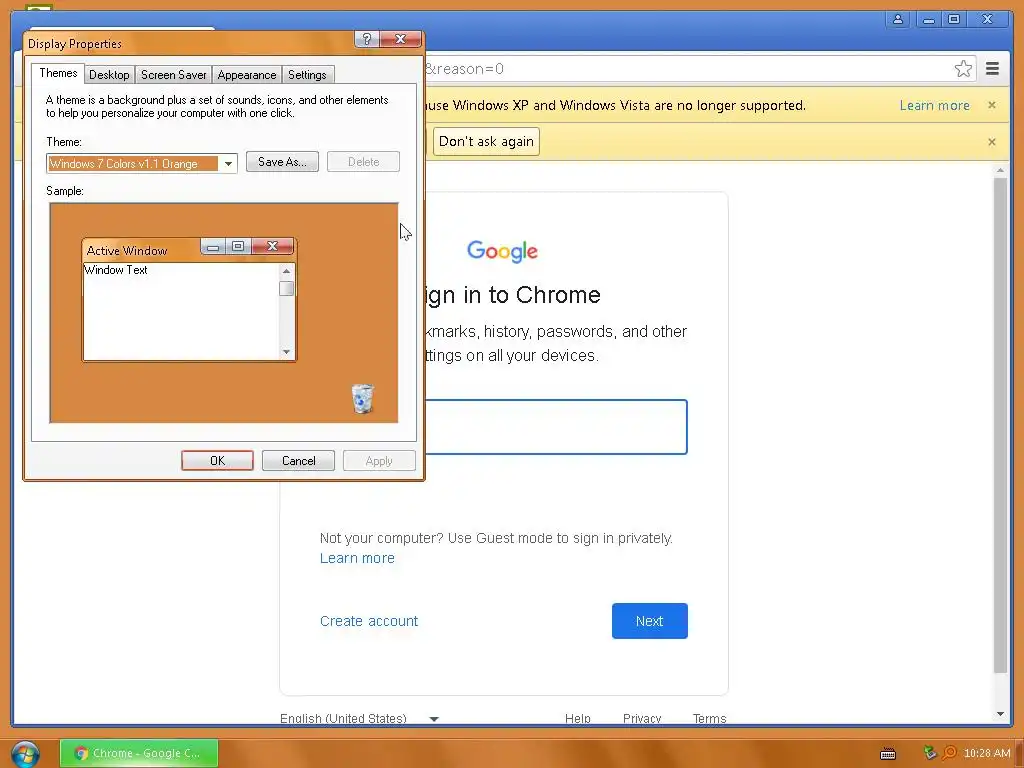Screen dimensions: 1024x768
Task: Click the help question mark button
Action: pyautogui.click(x=367, y=39)
